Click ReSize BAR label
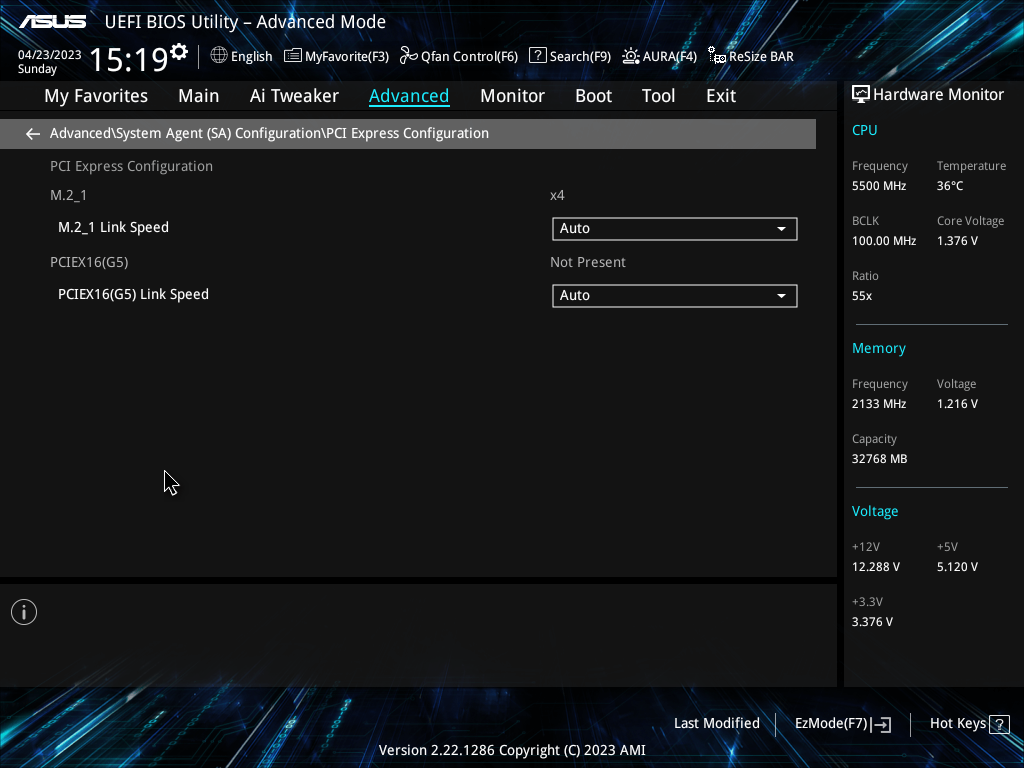 click(x=761, y=57)
